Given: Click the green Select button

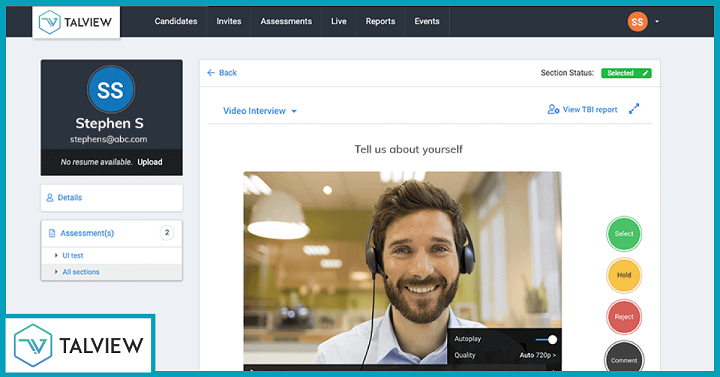Looking at the screenshot, I should 624,234.
